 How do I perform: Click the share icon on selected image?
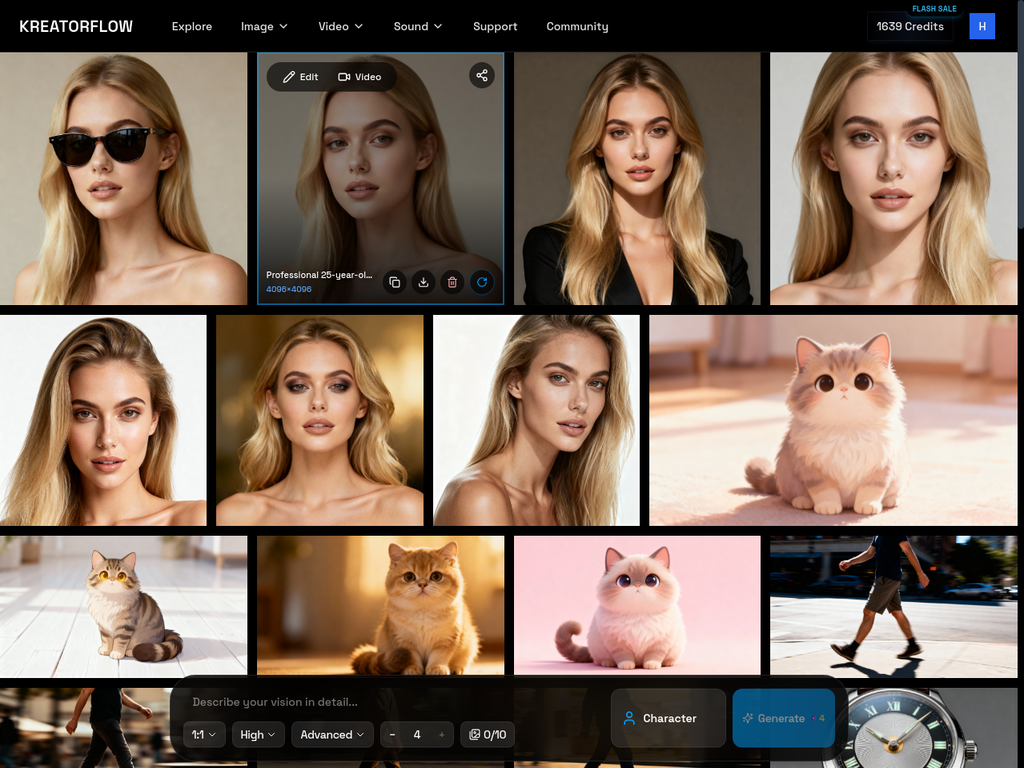(482, 74)
